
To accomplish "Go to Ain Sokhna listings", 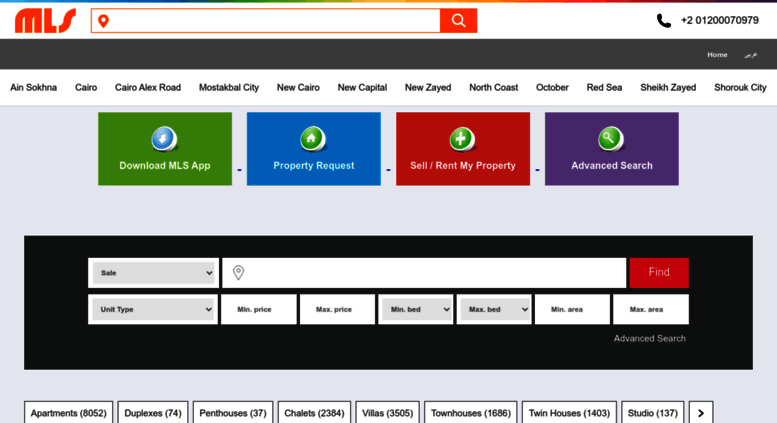I will pyautogui.click(x=34, y=88).
